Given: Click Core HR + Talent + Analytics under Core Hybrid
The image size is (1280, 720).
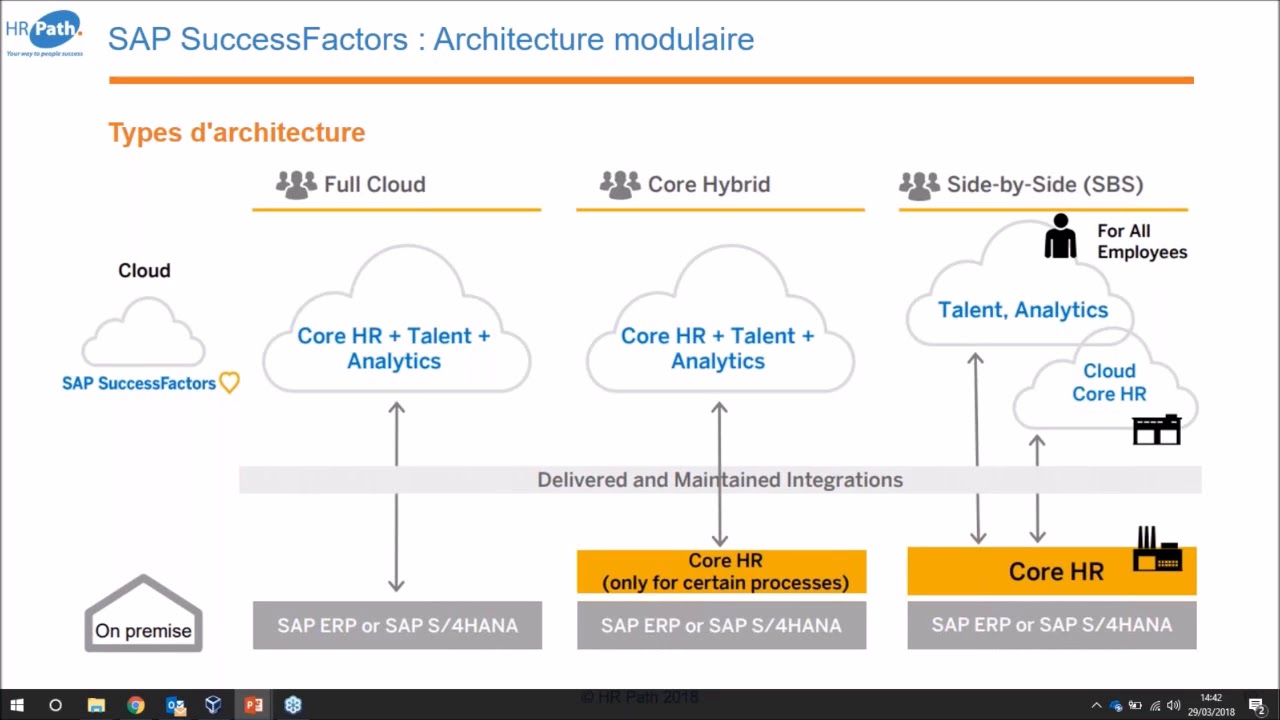Looking at the screenshot, I should (x=718, y=348).
